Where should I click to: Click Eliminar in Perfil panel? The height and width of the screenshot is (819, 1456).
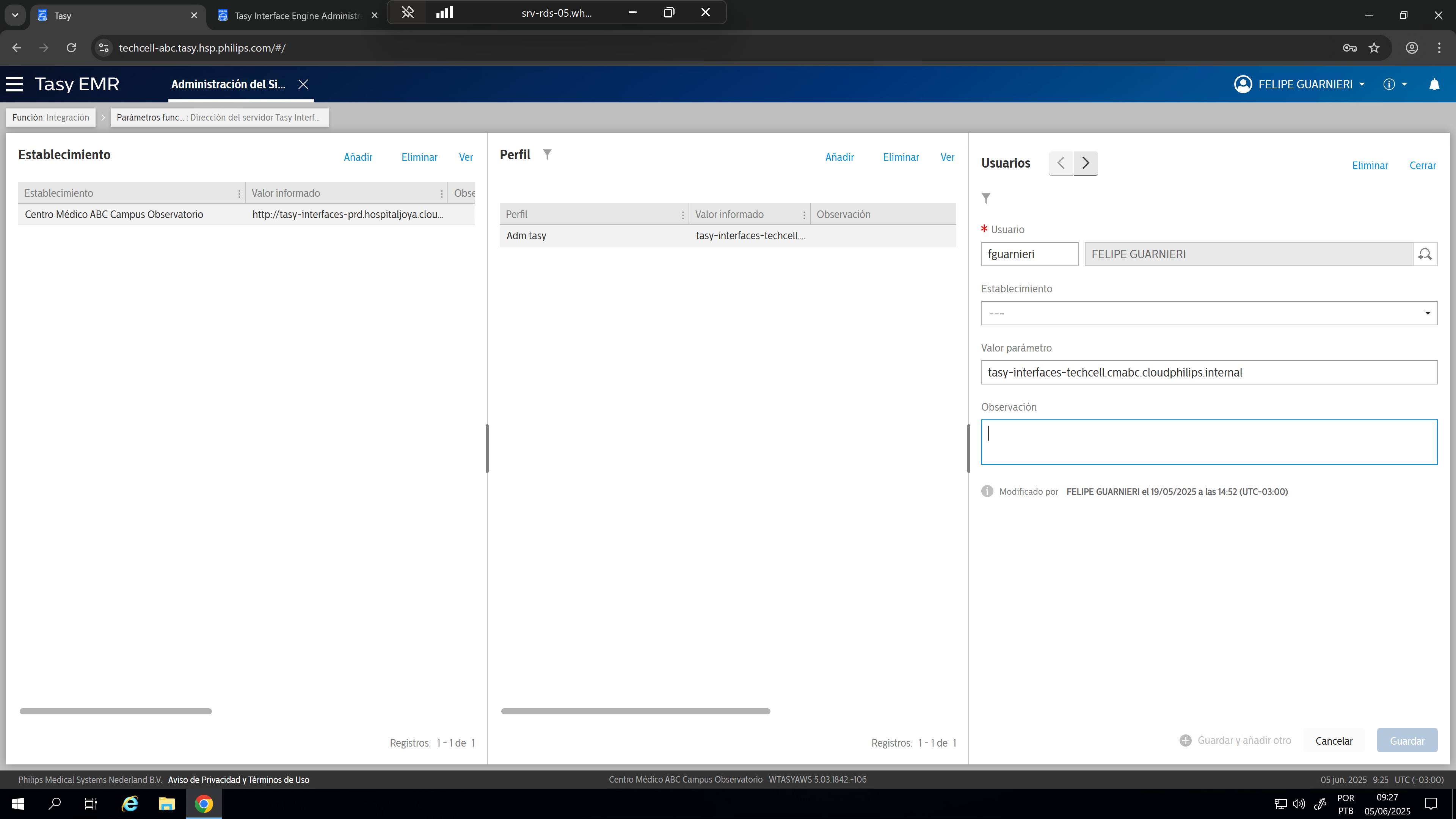point(901,157)
